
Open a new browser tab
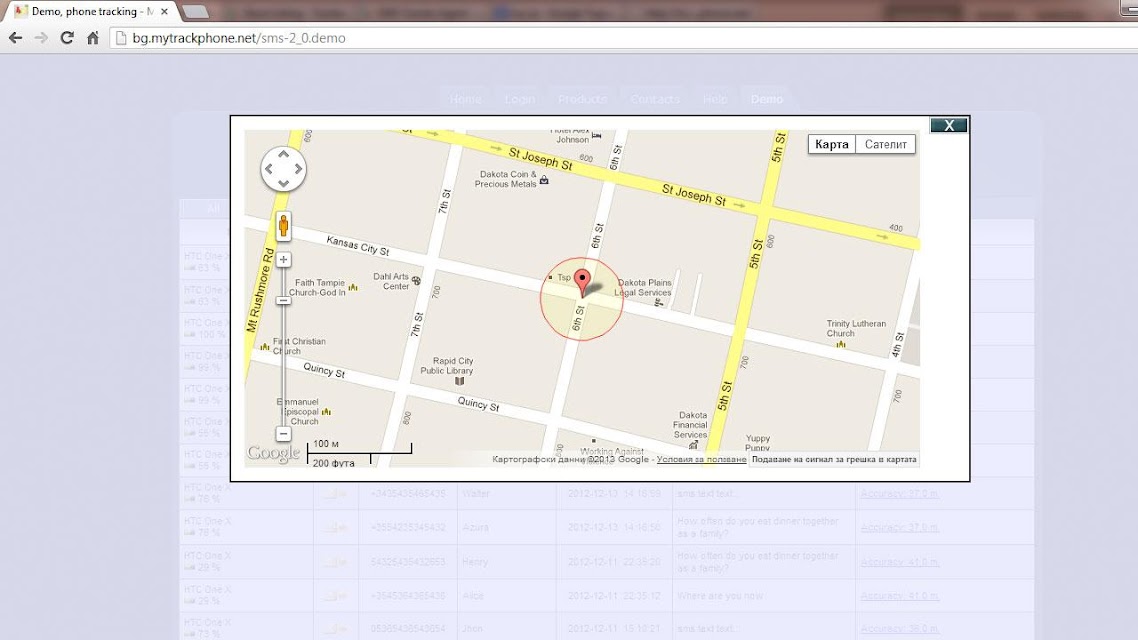(195, 12)
